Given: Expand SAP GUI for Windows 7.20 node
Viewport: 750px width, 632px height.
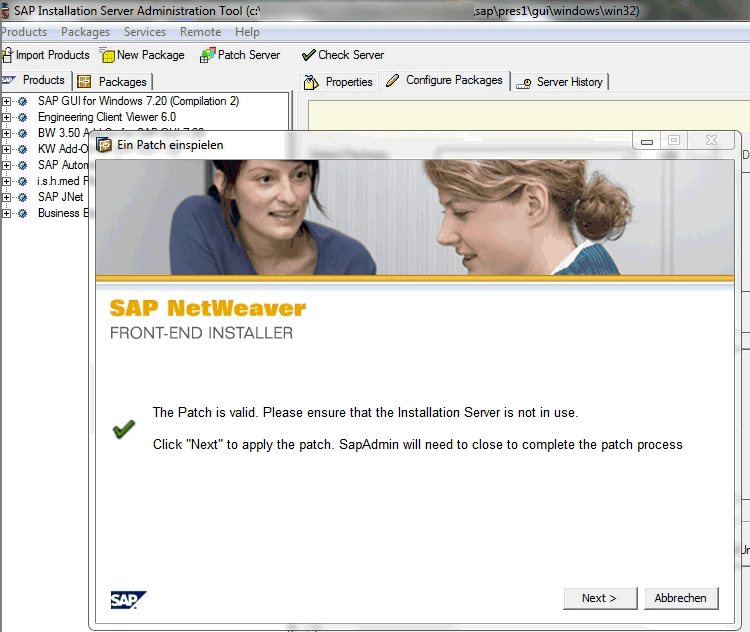Looking at the screenshot, I should coord(6,101).
